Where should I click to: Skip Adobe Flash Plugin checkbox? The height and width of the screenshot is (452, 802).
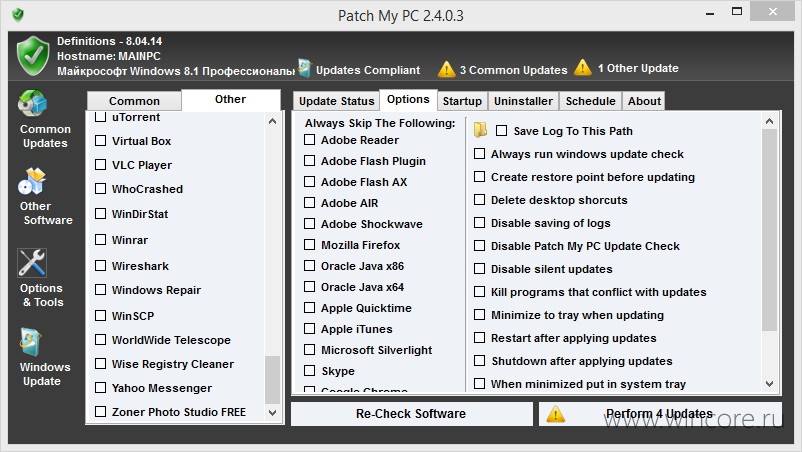tap(309, 161)
